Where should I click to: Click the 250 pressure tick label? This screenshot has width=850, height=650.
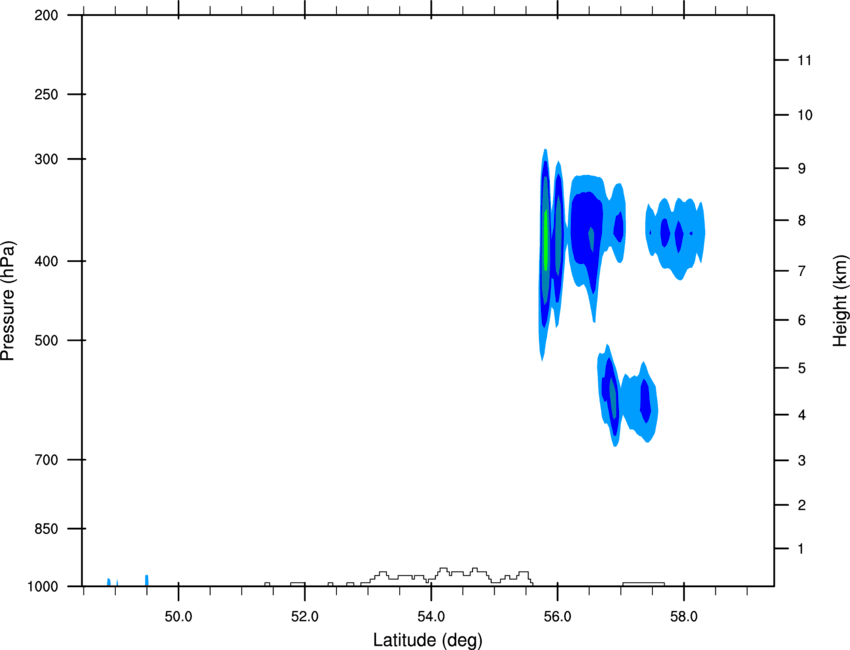point(47,94)
